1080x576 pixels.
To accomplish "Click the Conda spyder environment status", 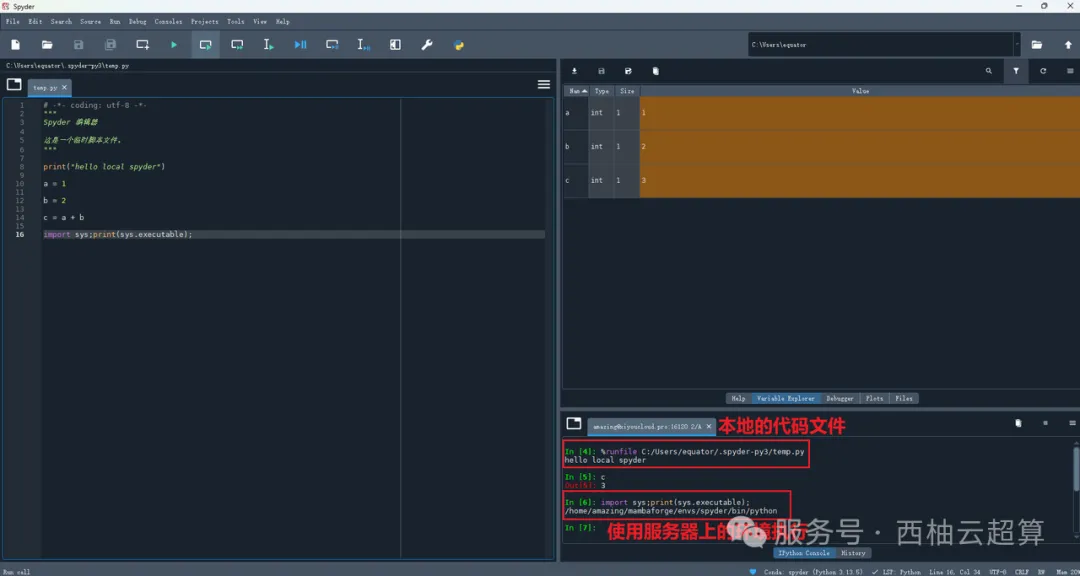I will click(x=806, y=571).
